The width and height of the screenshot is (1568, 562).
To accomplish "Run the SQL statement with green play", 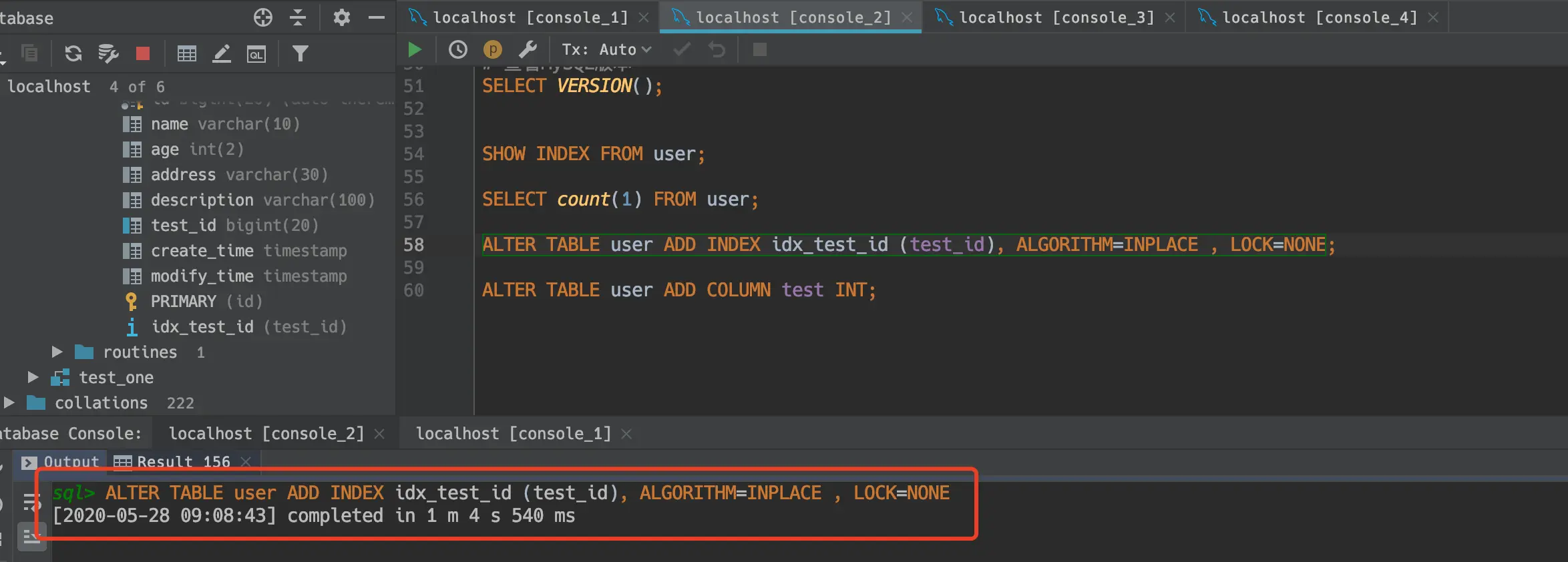I will tap(415, 49).
